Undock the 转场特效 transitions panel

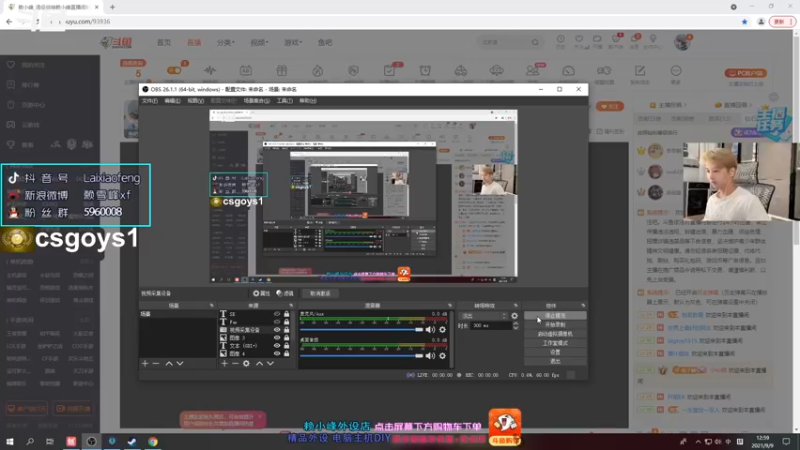pos(516,306)
